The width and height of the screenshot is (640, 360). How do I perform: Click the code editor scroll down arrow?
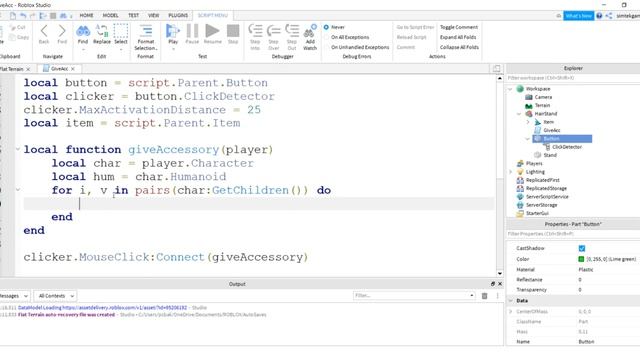coord(500,273)
